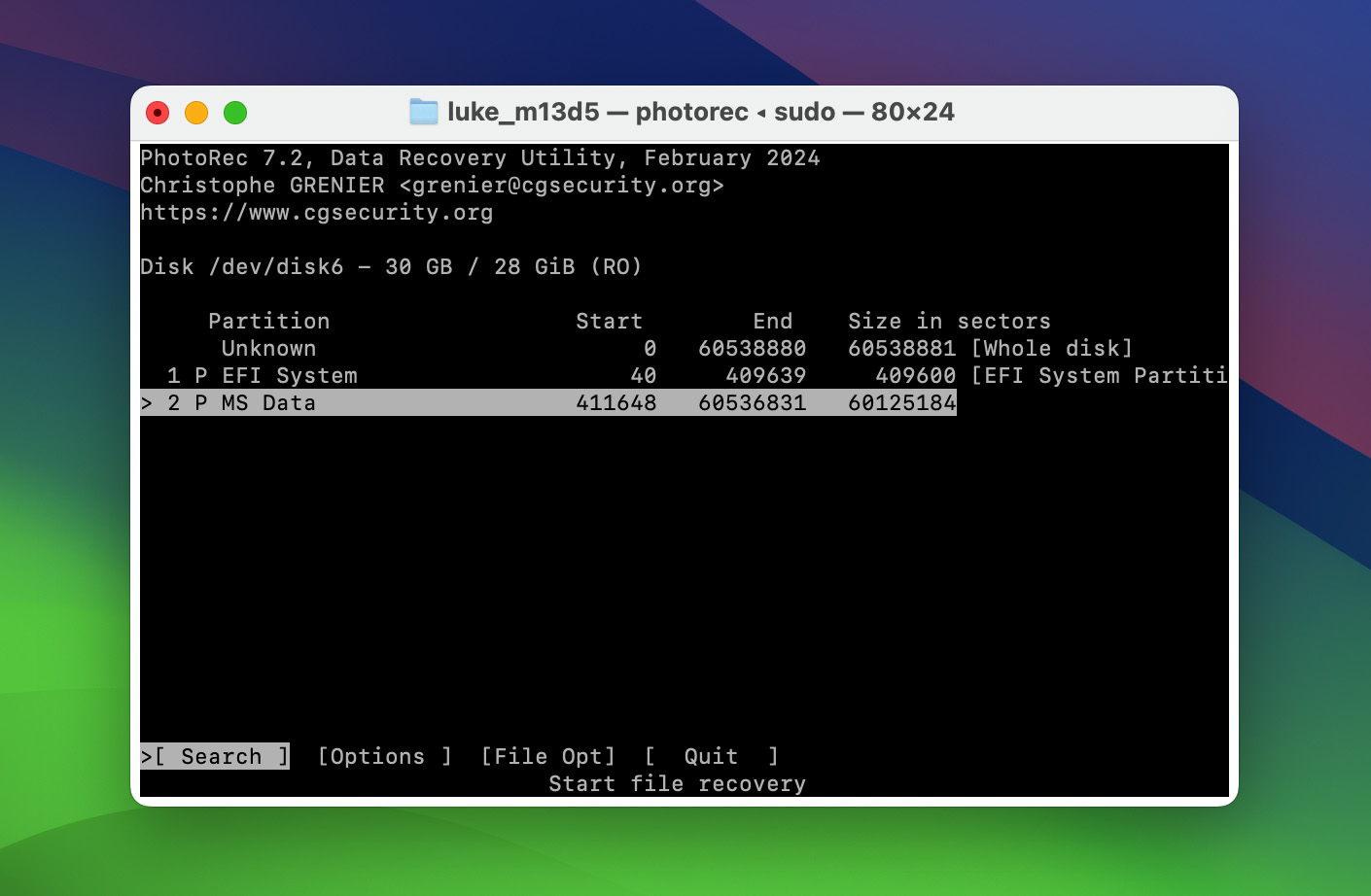The height and width of the screenshot is (896, 1371).
Task: Click the PhotoRec 7.2 header line
Action: point(480,157)
